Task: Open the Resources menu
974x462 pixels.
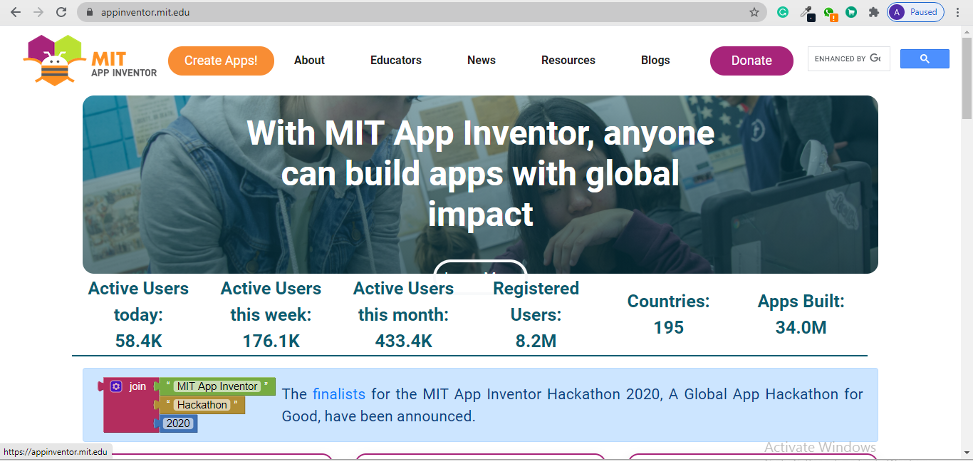Action: coord(568,60)
